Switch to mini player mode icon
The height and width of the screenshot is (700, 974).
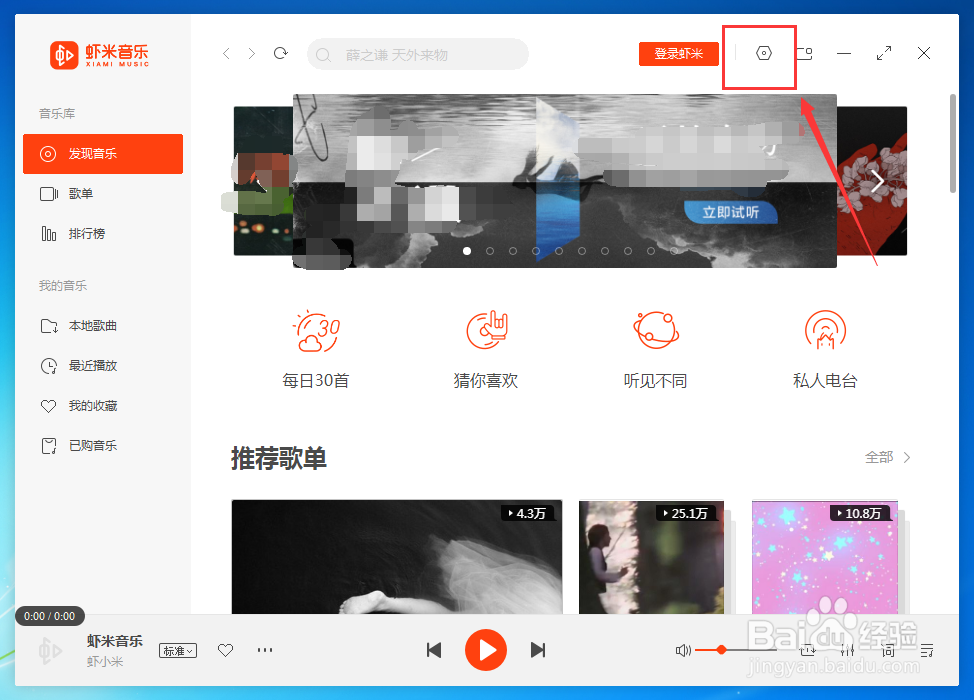coord(805,53)
